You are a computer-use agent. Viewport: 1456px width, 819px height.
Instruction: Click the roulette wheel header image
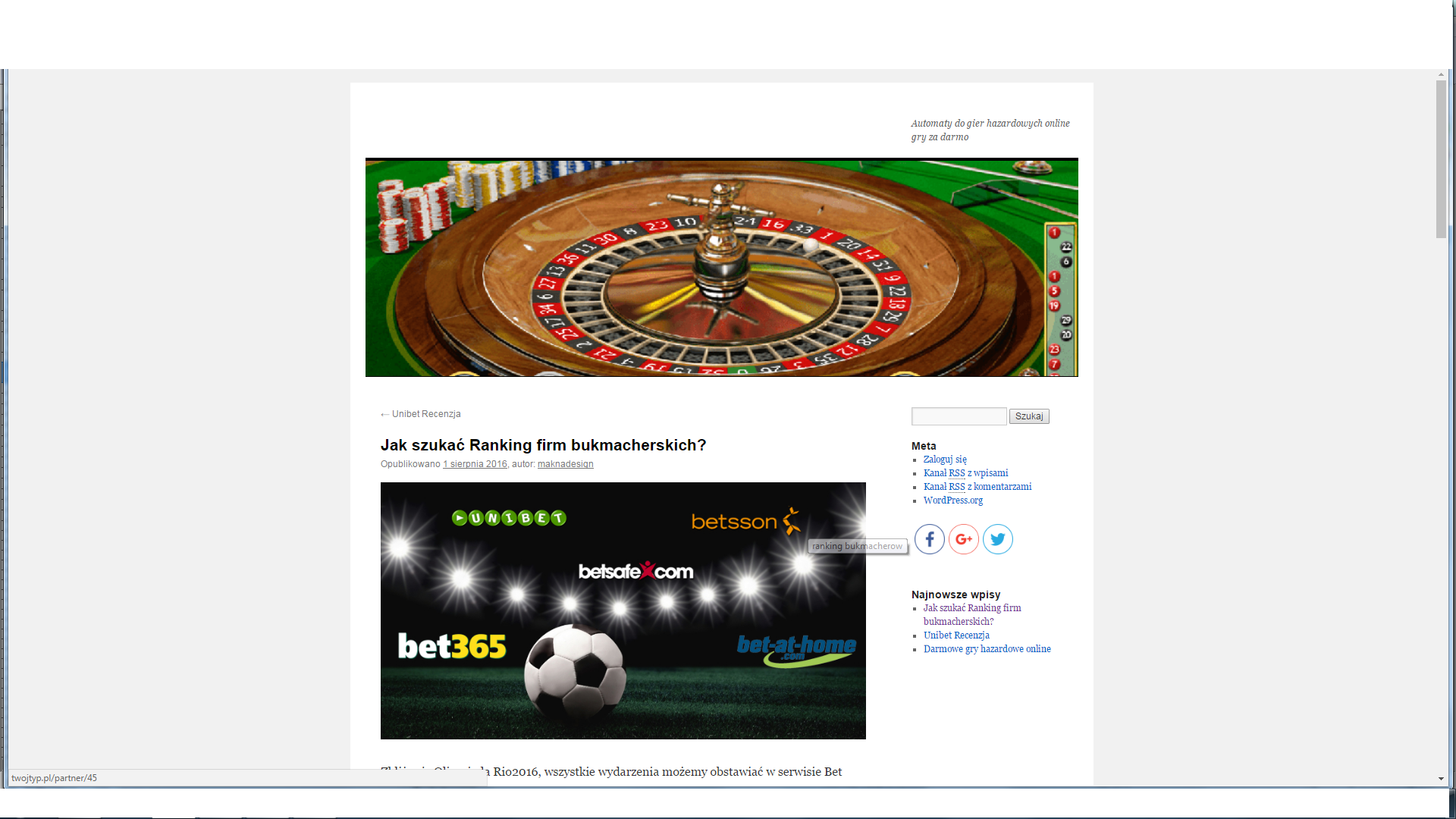722,267
